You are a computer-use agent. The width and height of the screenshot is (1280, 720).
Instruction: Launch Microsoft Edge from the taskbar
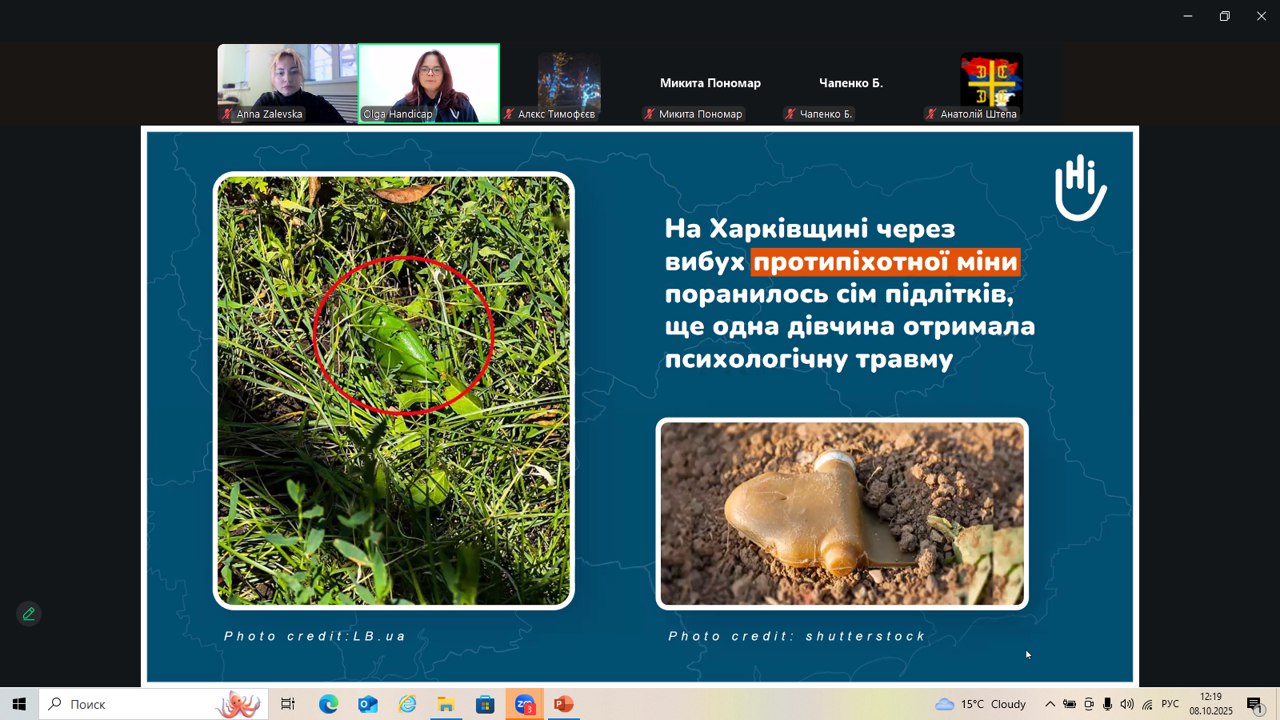tap(329, 704)
